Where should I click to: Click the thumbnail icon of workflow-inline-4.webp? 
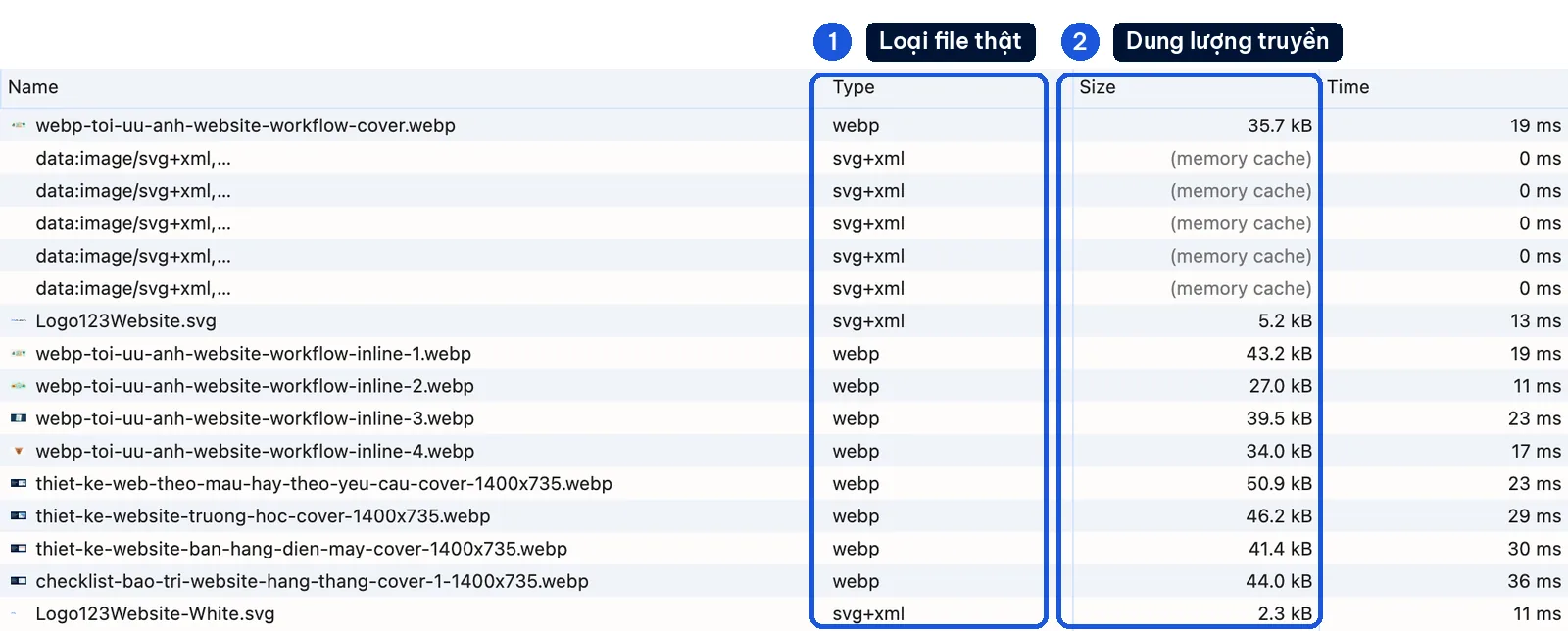point(19,451)
